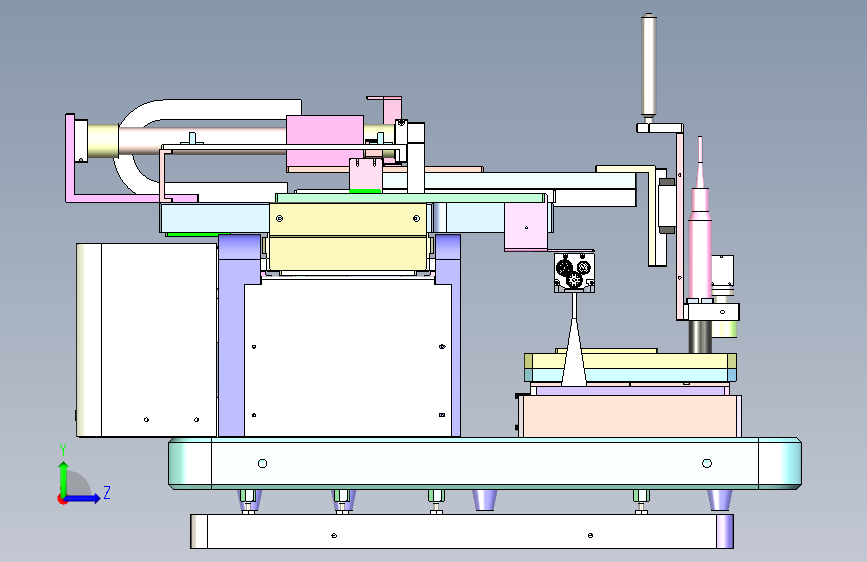
Task: Select the white cone below the connector block
Action: coord(574,354)
